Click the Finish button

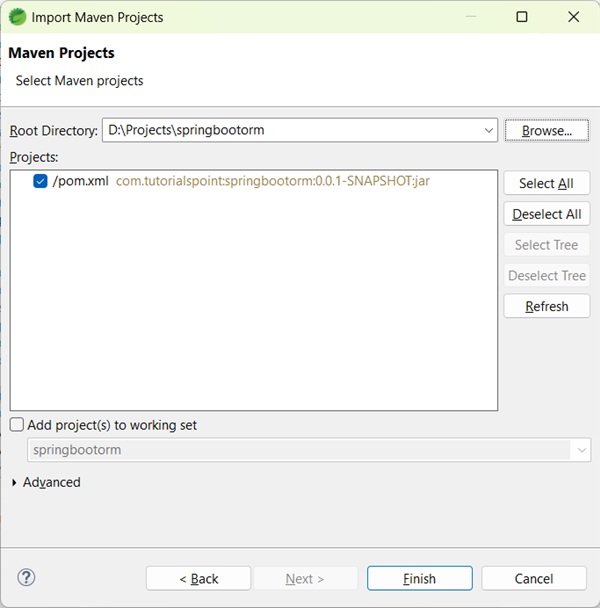[419, 578]
